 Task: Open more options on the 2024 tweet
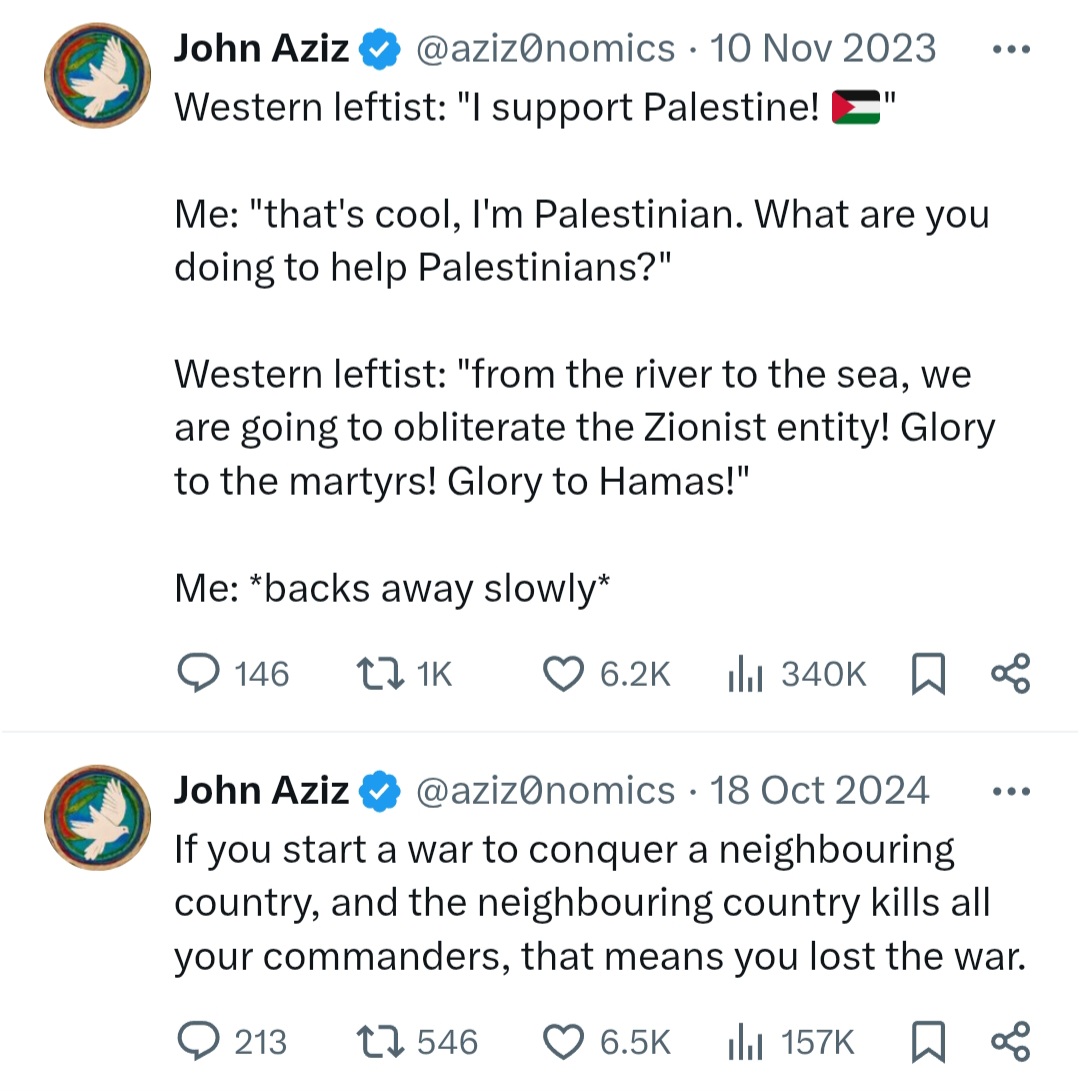[x=1011, y=791]
